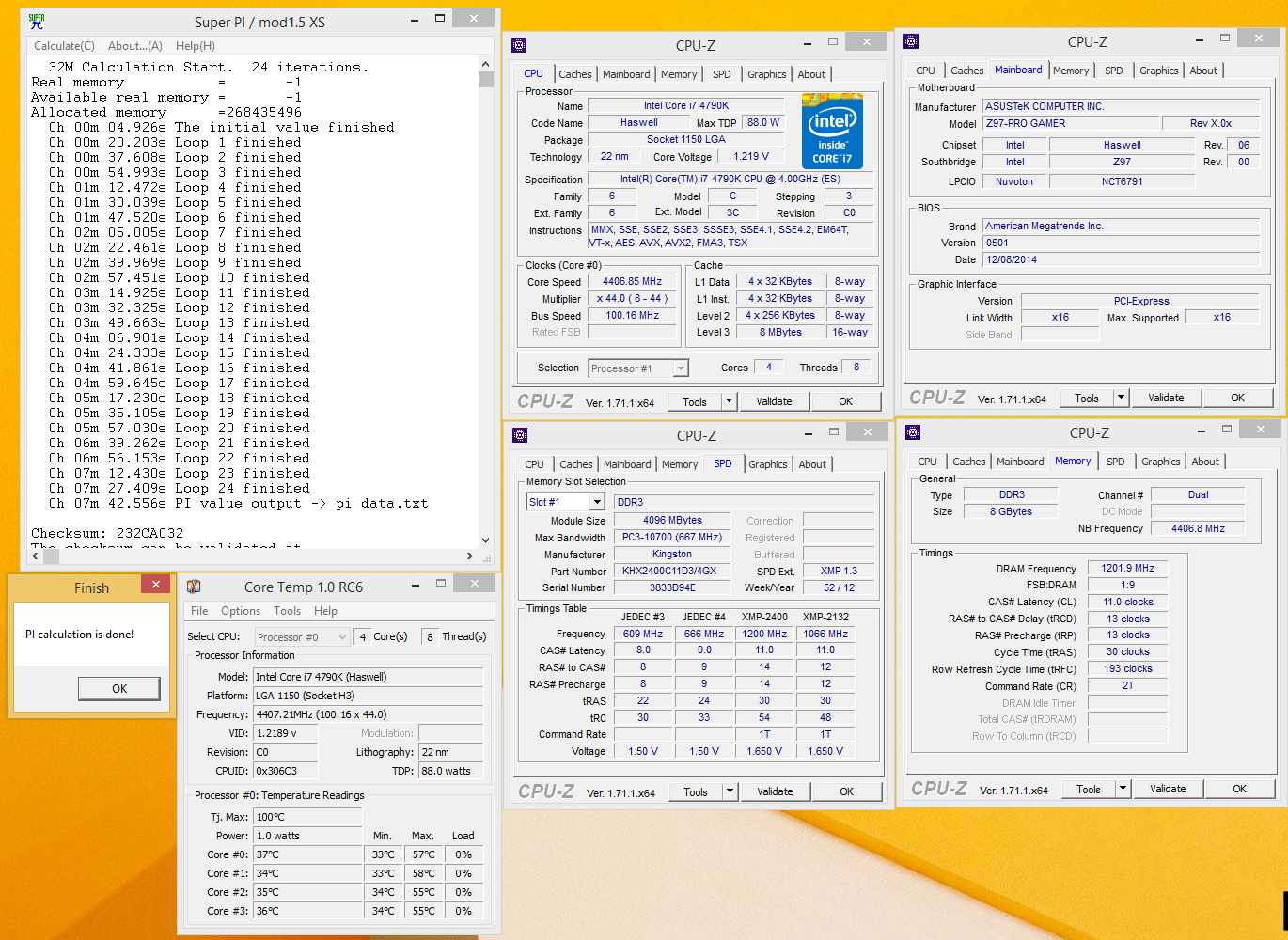Click the NB Frequency 4406.8 MHz value
Image resolution: width=1288 pixels, height=940 pixels.
[x=1198, y=528]
